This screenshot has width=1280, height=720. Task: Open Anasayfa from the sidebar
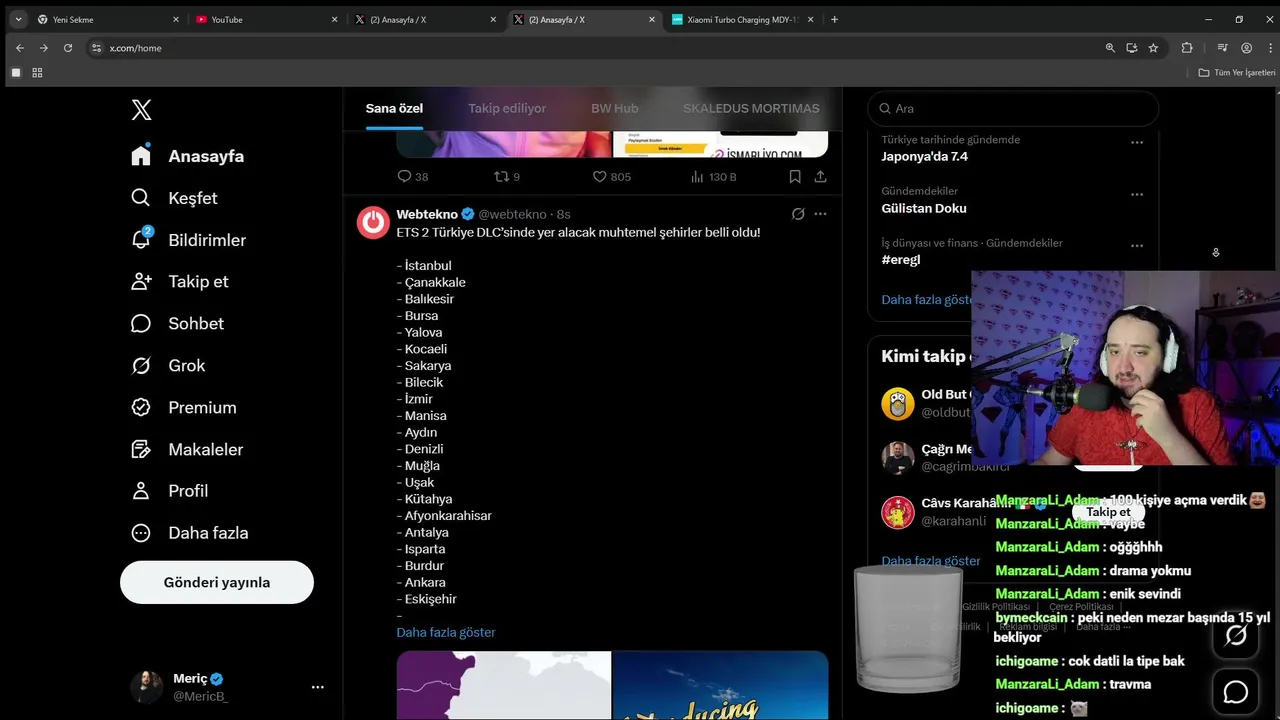[187, 156]
